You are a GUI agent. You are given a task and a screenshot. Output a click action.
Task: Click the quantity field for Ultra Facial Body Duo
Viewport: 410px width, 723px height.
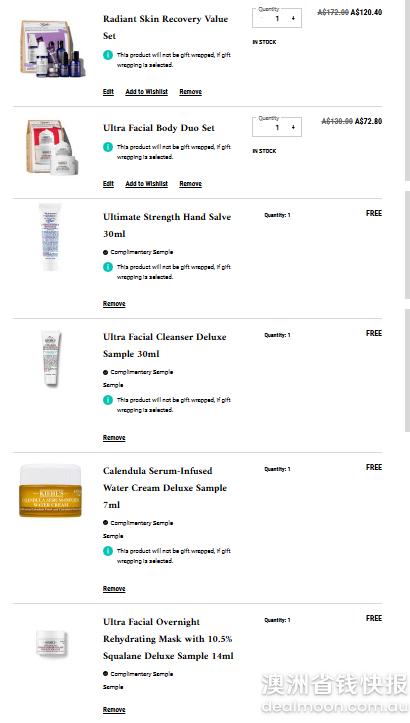(x=277, y=127)
